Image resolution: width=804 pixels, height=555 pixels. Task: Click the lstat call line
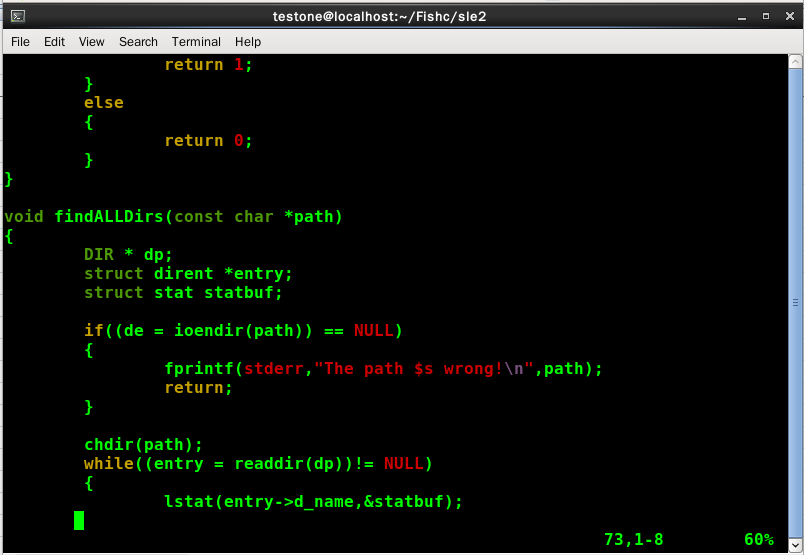(313, 502)
